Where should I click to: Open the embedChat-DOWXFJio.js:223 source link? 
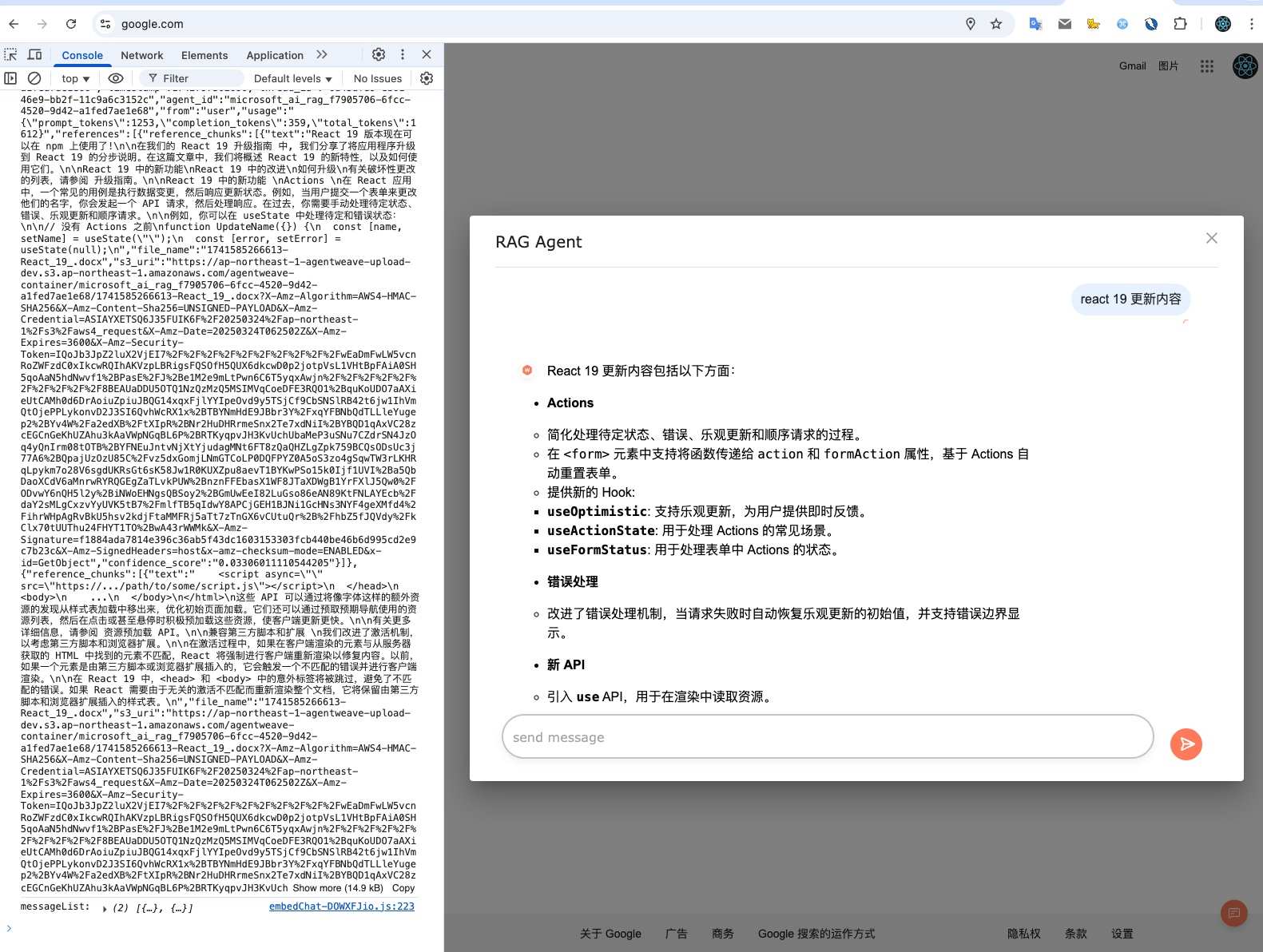(x=341, y=906)
